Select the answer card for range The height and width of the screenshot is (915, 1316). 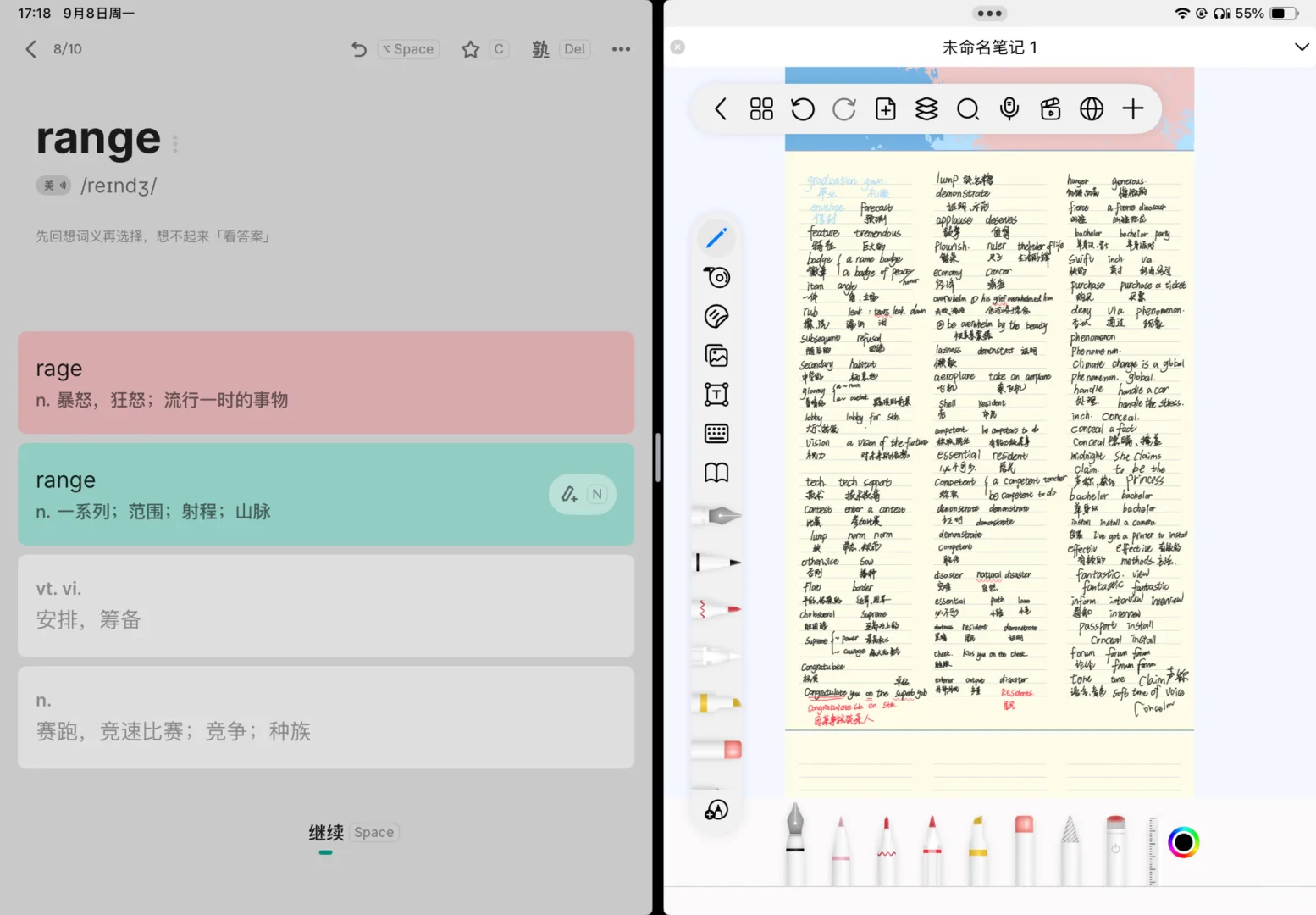coord(326,495)
